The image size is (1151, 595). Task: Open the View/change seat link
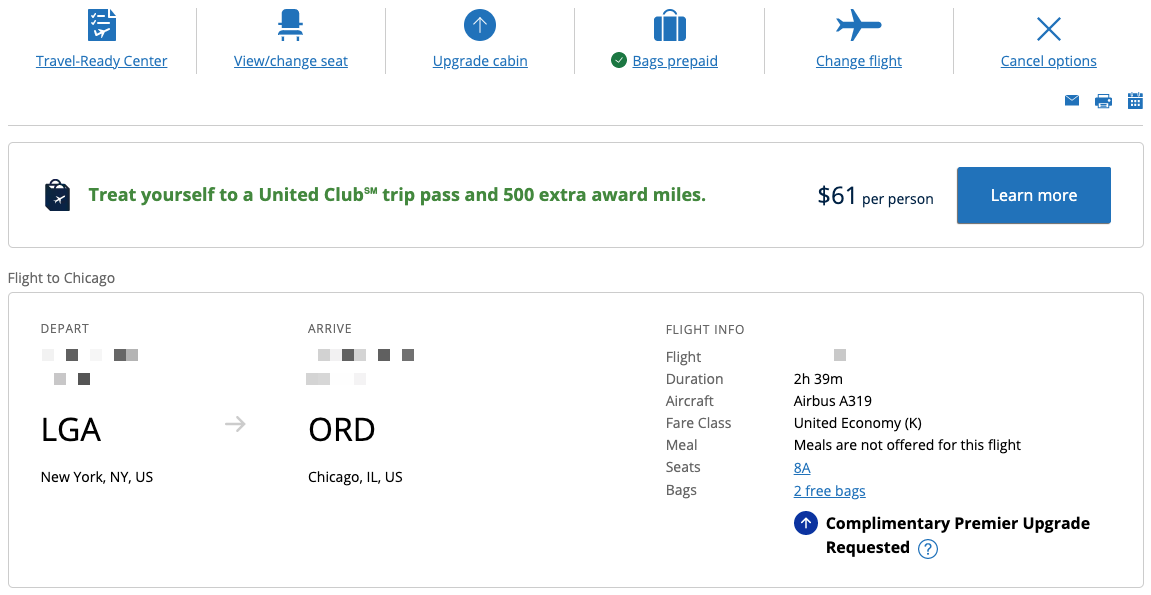coord(291,61)
